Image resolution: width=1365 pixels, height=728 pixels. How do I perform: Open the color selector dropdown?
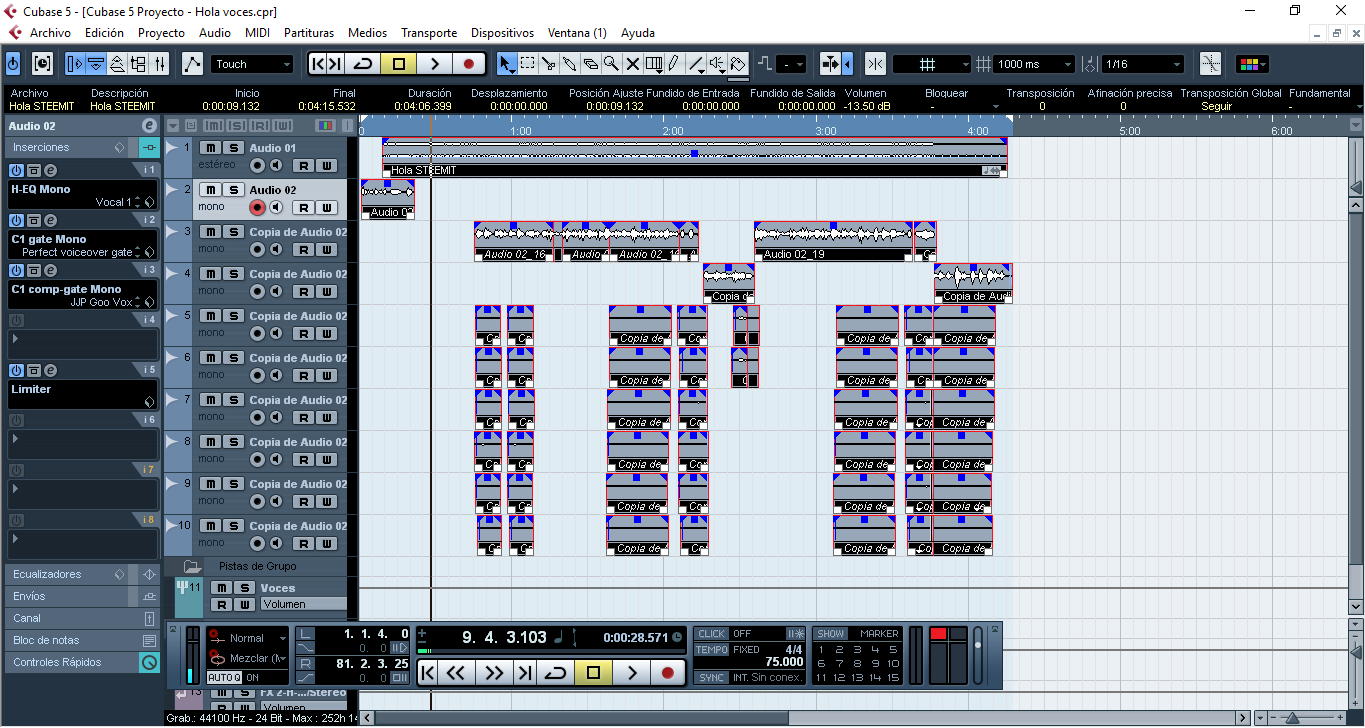pos(1253,64)
